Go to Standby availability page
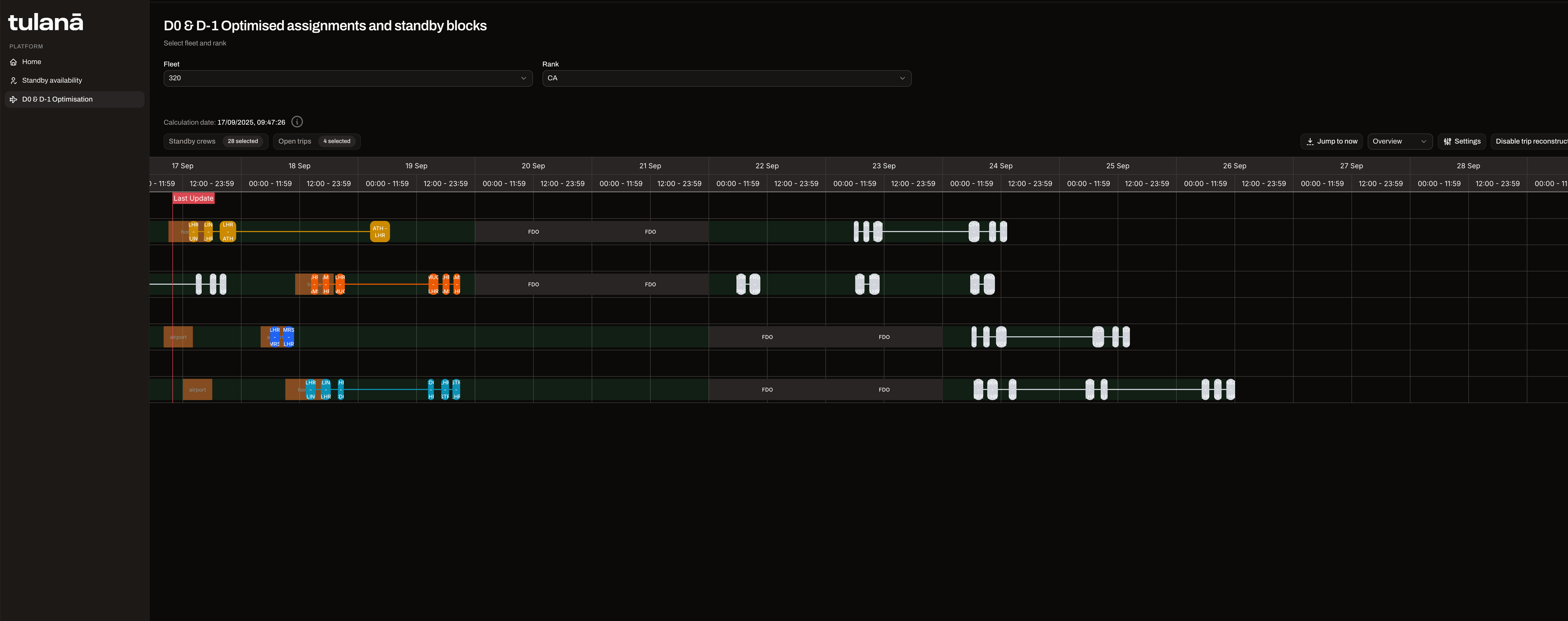Screen dimensions: 1568x621 pyautogui.click(x=52, y=80)
